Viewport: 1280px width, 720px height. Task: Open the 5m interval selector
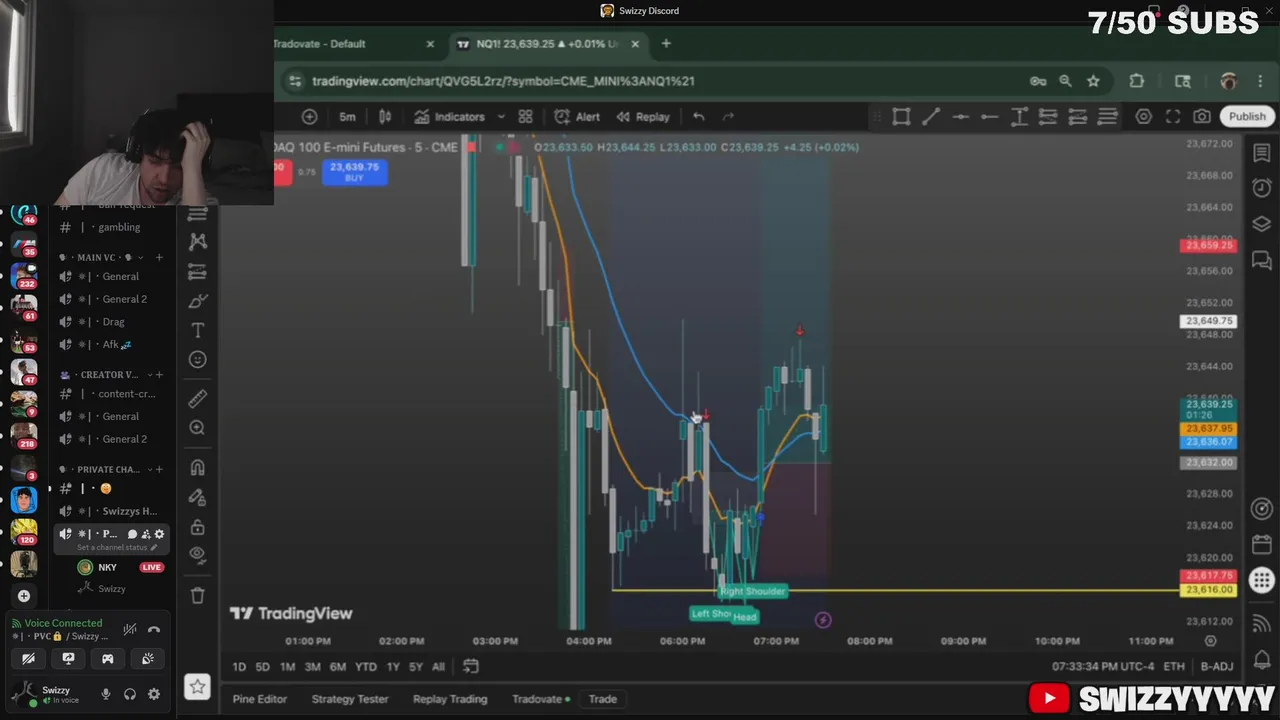[347, 117]
